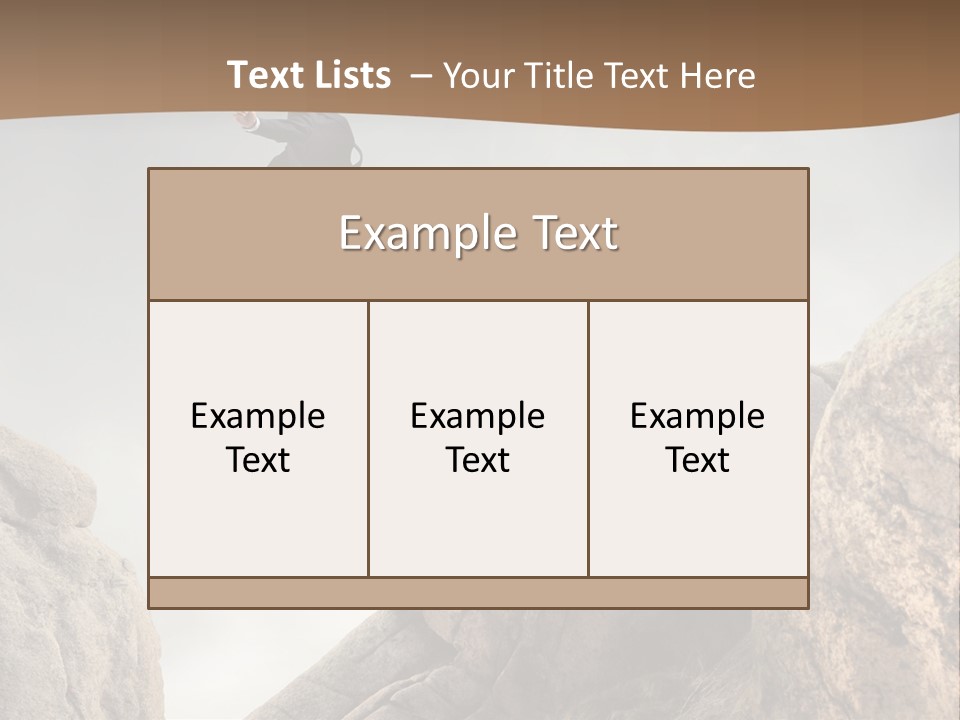Select the word "Example" in the middle column
This screenshot has height=720, width=960.
click(x=478, y=416)
